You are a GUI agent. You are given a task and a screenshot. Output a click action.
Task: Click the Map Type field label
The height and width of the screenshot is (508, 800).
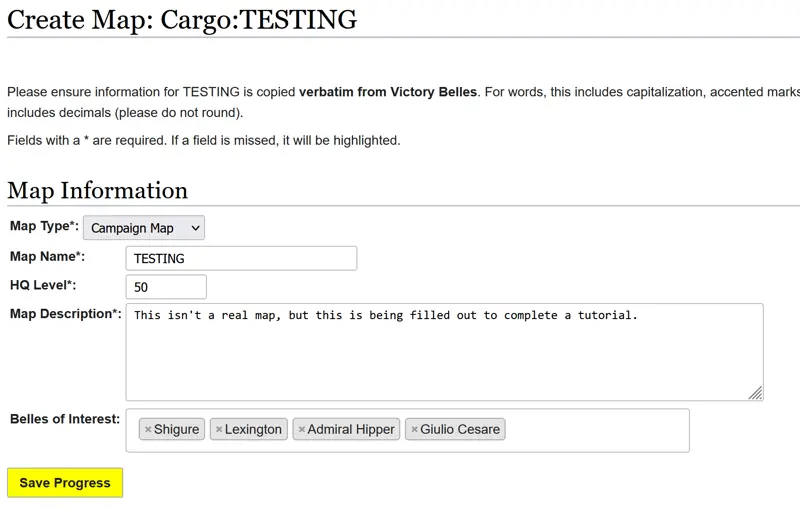(44, 227)
